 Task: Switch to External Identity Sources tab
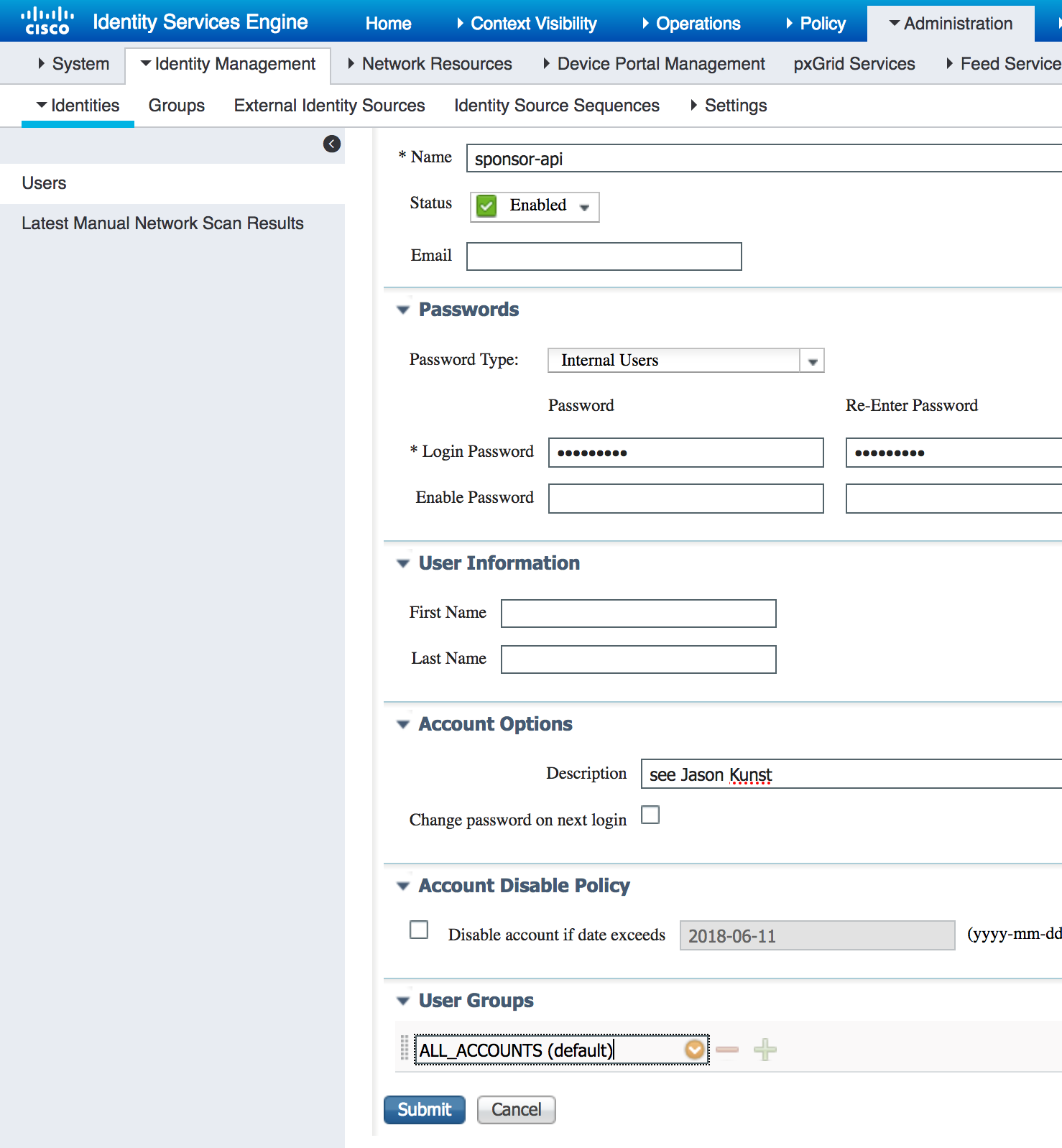[330, 106]
